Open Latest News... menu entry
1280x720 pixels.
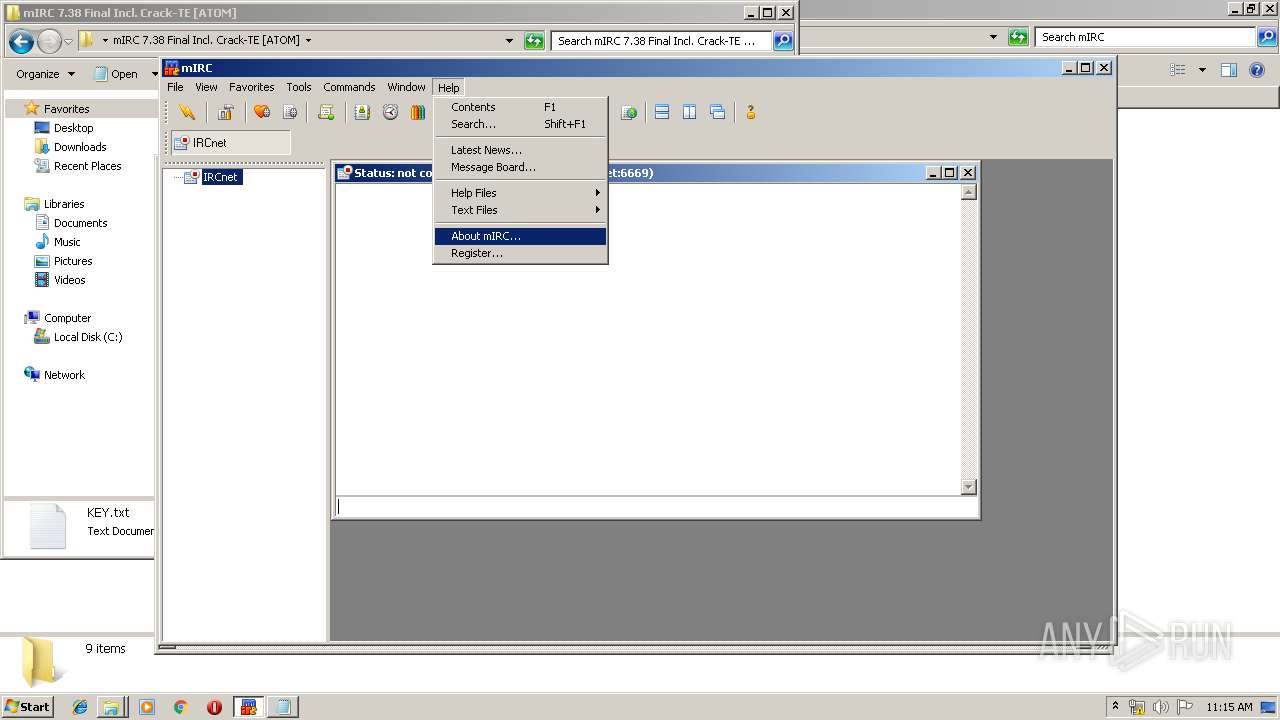tap(520, 150)
